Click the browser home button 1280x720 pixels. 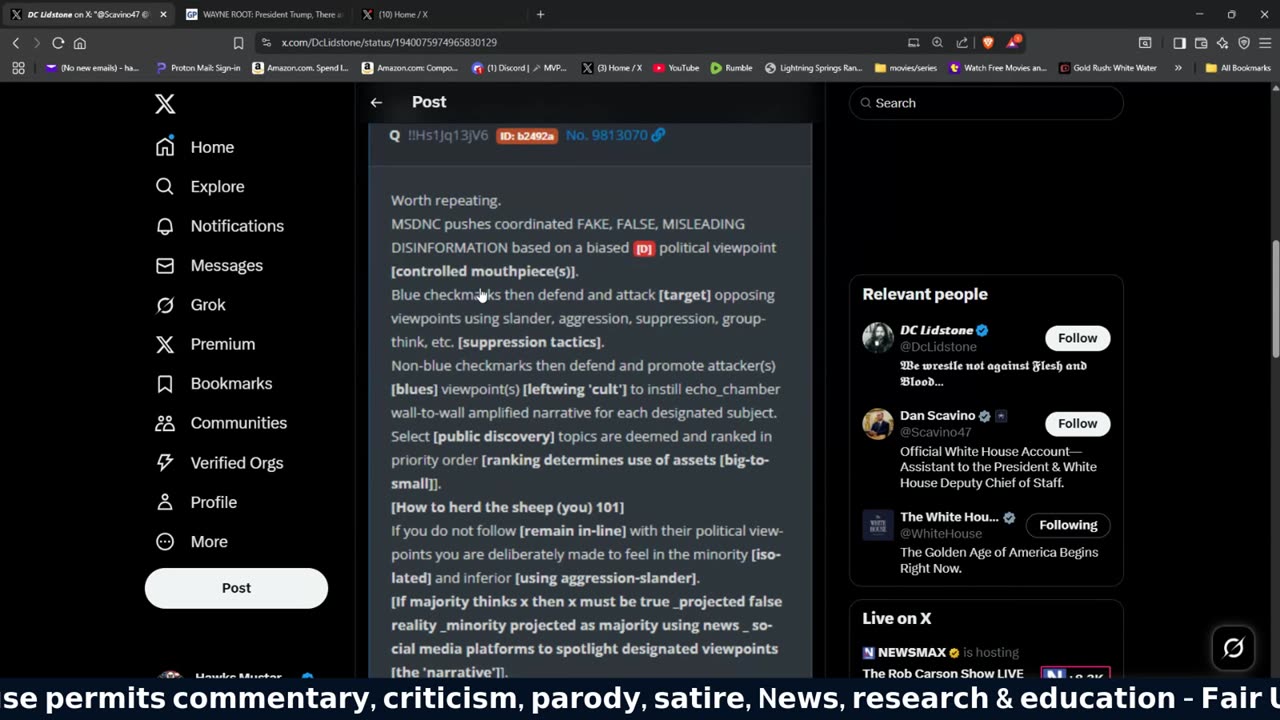pyautogui.click(x=80, y=43)
